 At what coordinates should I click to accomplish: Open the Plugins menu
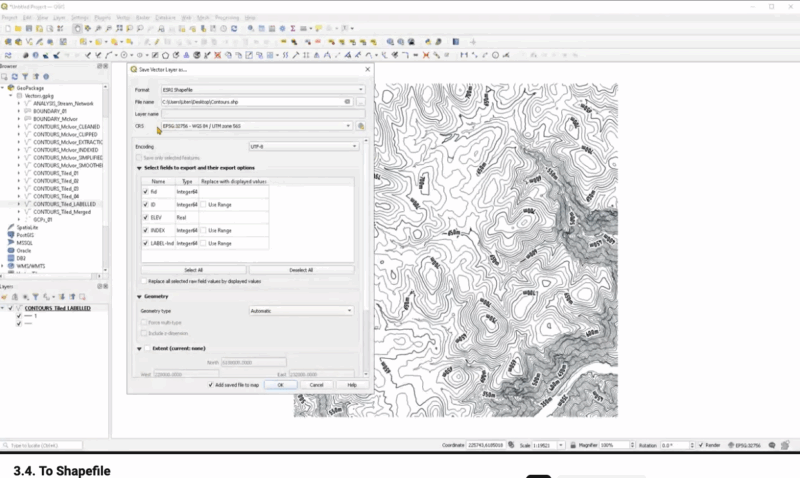point(103,17)
